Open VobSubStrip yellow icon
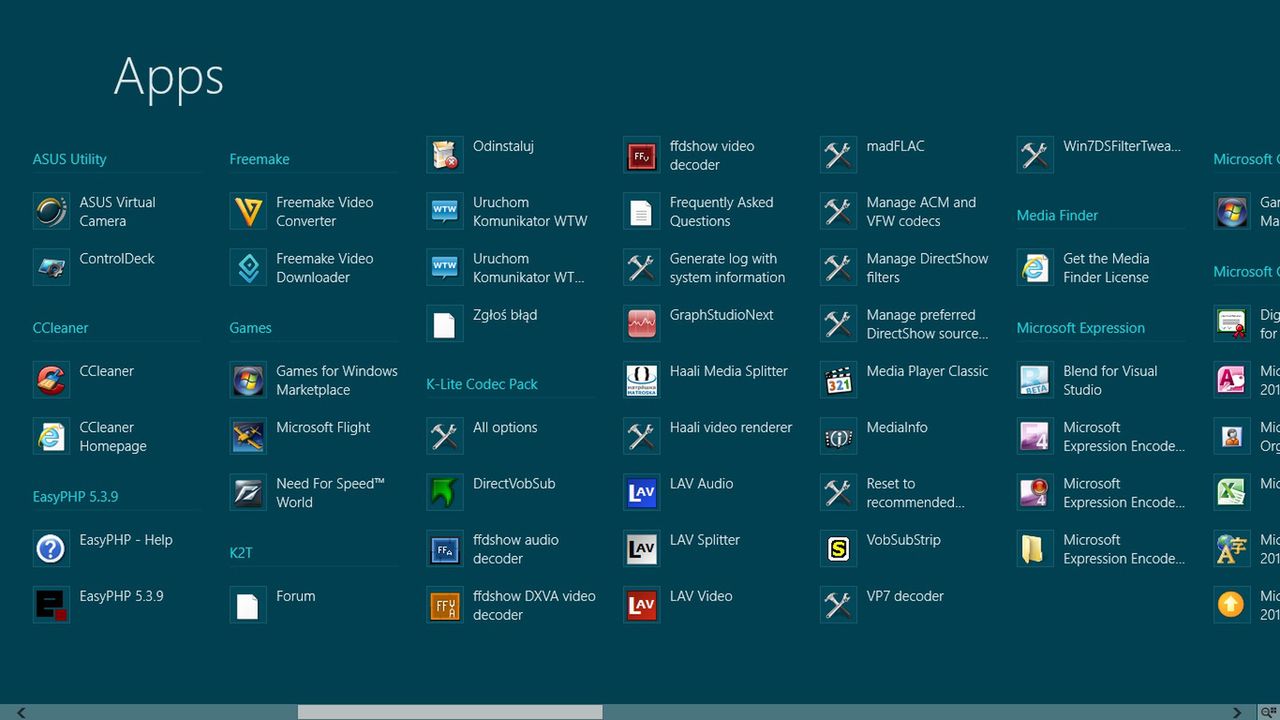 click(x=839, y=549)
